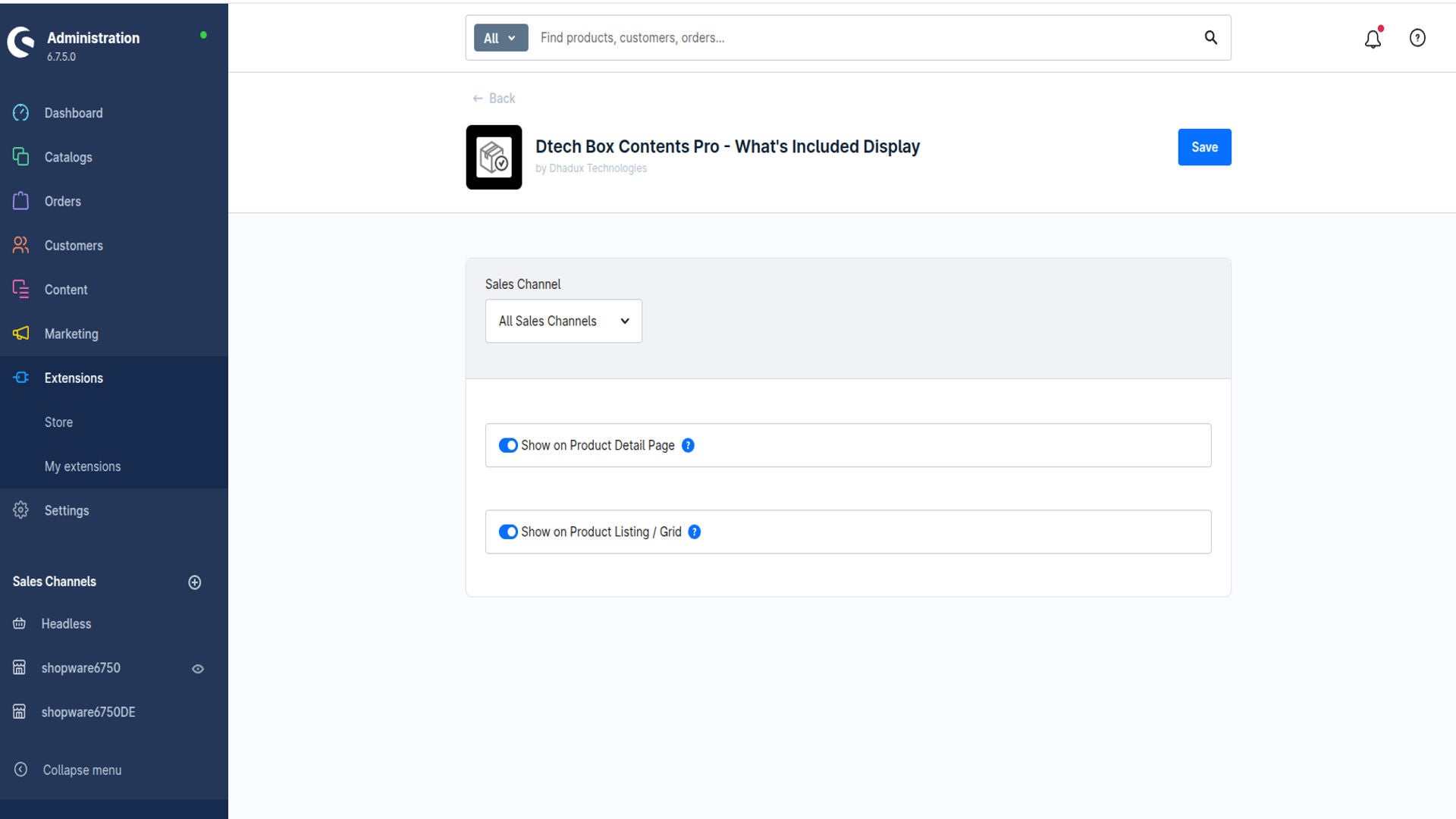The image size is (1456, 819).
Task: Click eye icon next to shopware6750
Action: pyautogui.click(x=198, y=669)
